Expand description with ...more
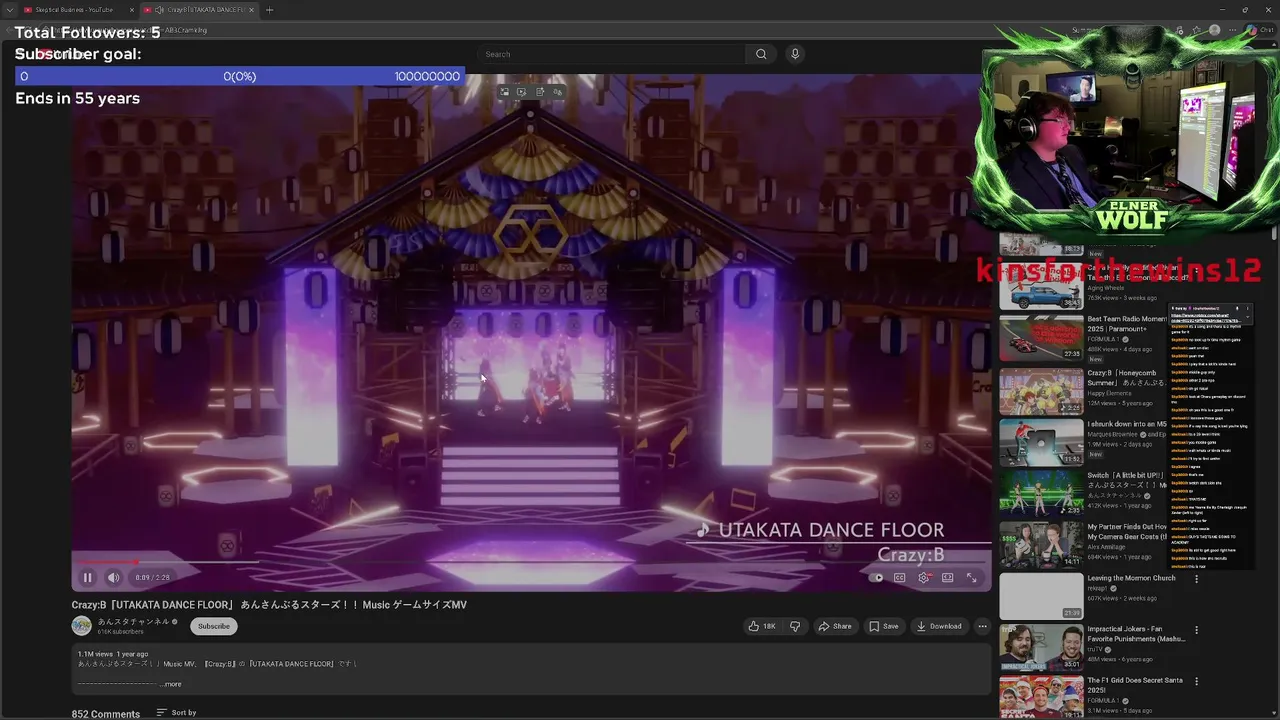This screenshot has height=720, width=1280. point(171,684)
